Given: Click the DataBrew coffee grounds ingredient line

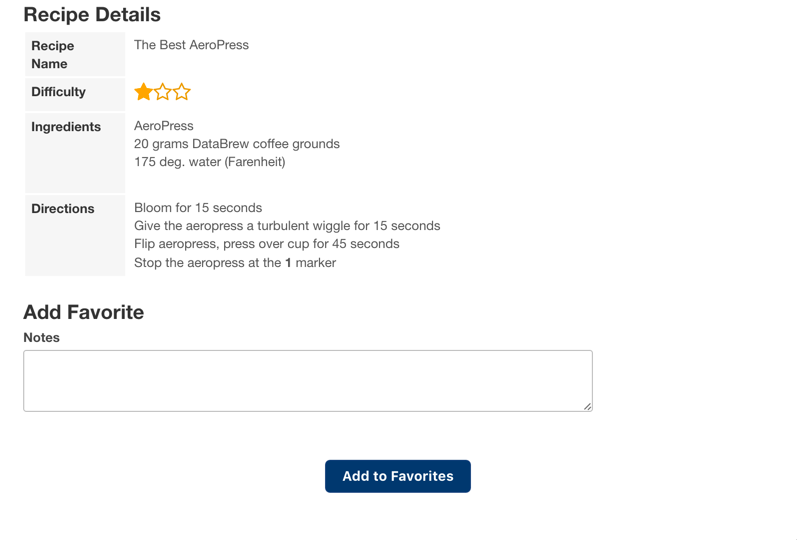Looking at the screenshot, I should [x=237, y=144].
